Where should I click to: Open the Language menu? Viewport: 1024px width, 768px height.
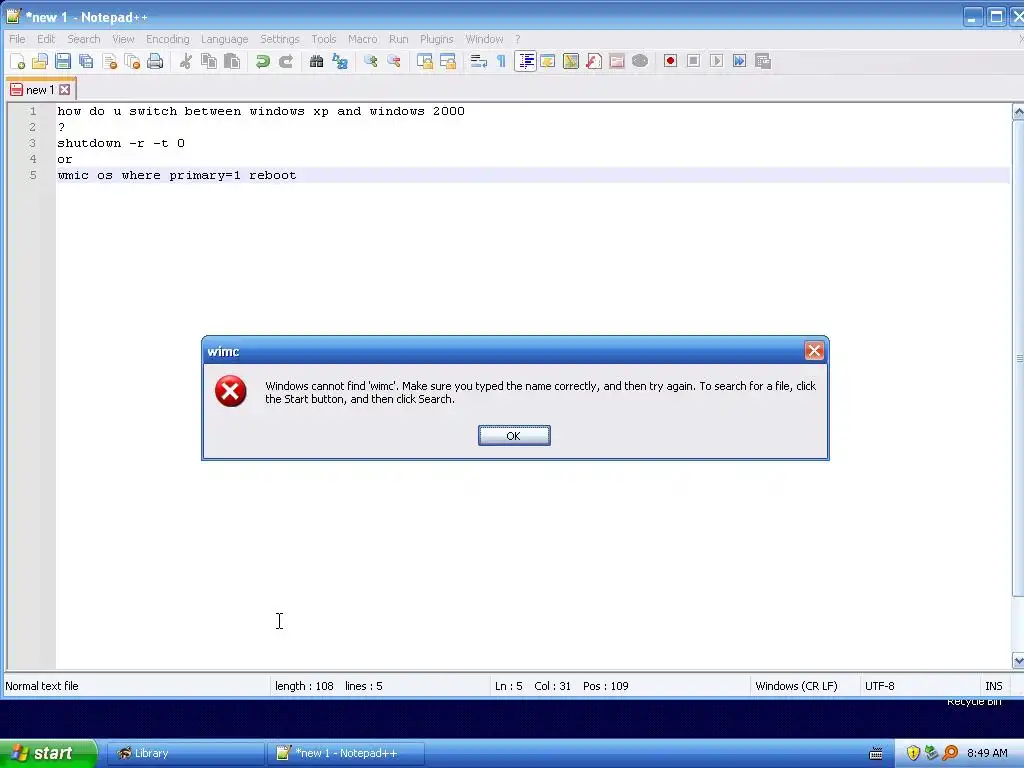pyautogui.click(x=225, y=39)
